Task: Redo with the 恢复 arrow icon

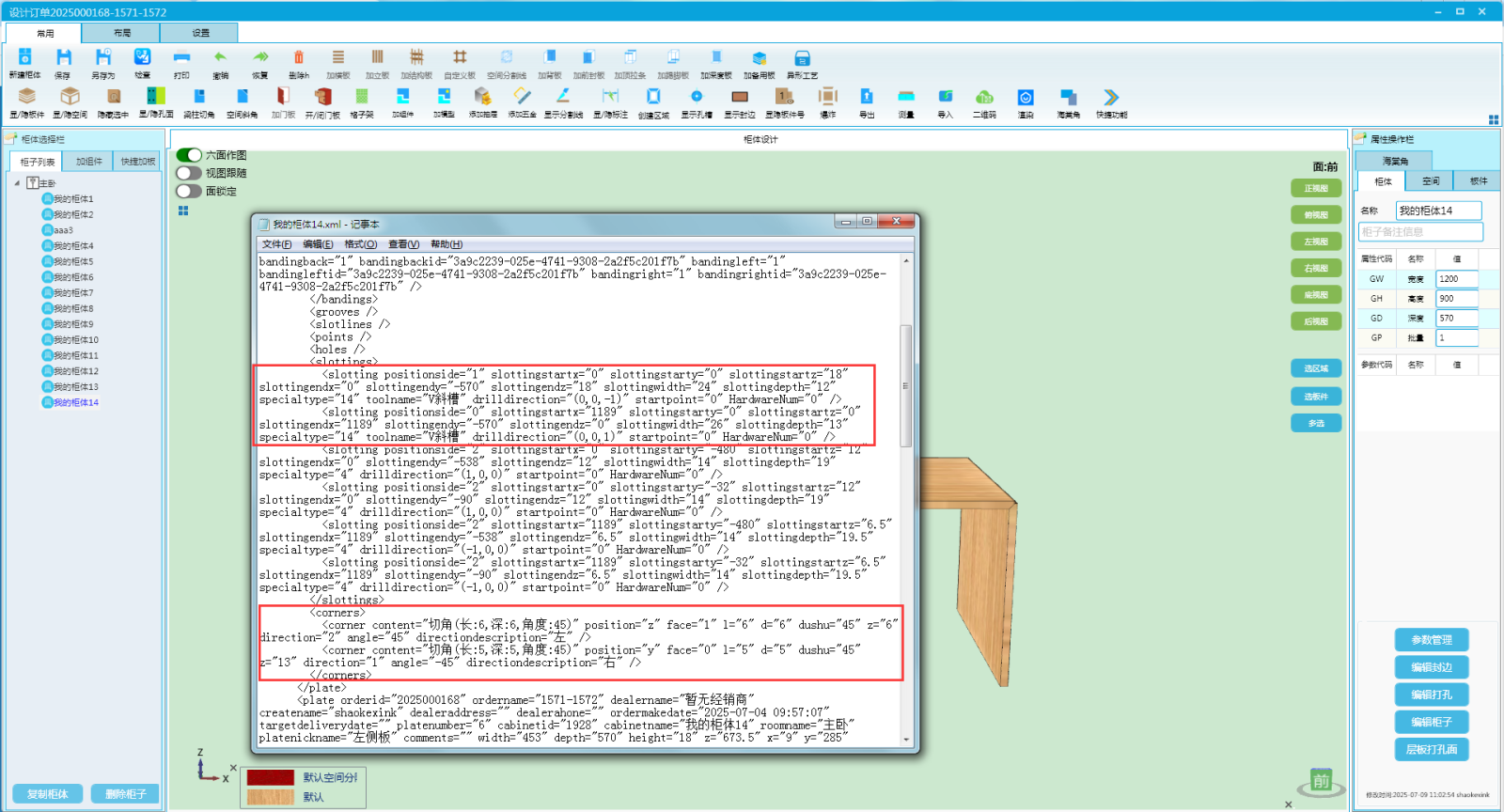Action: click(x=260, y=58)
